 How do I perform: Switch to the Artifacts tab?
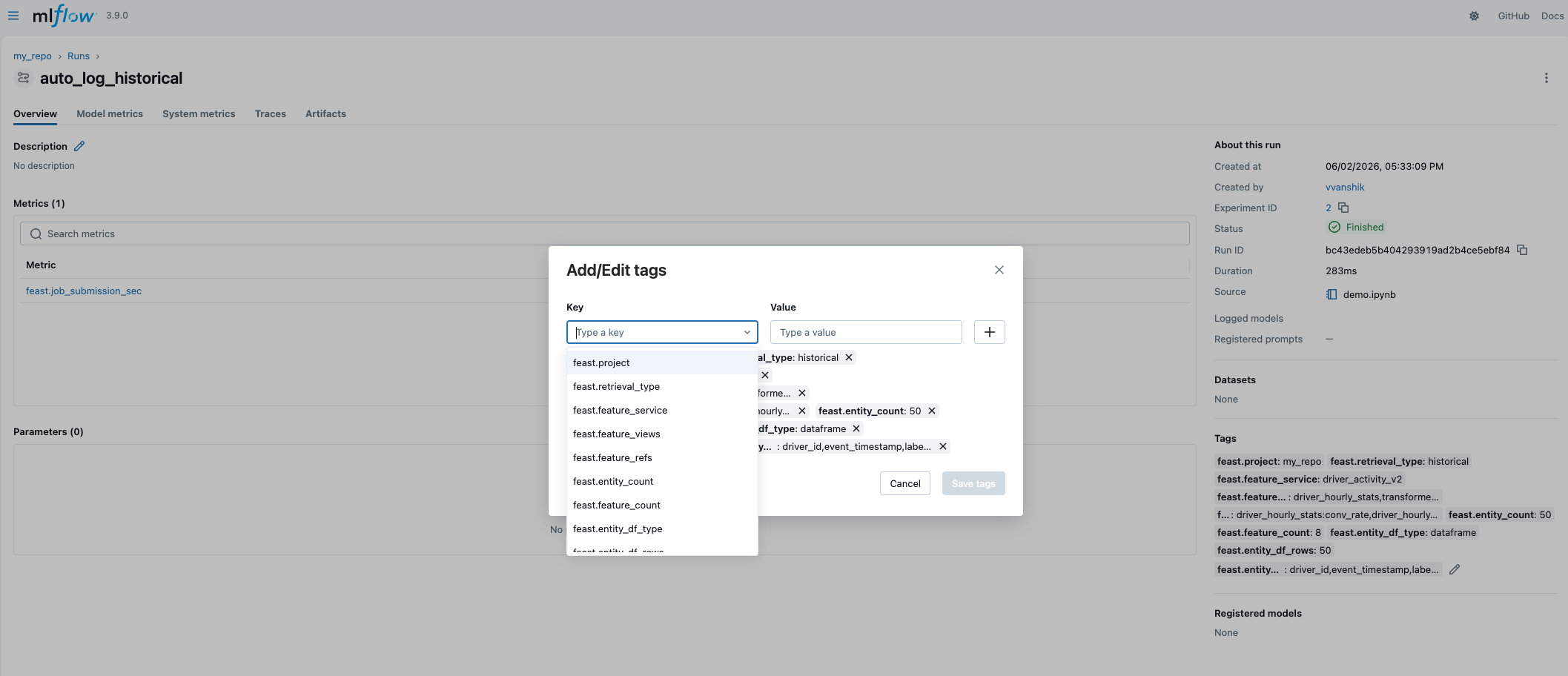[325, 114]
